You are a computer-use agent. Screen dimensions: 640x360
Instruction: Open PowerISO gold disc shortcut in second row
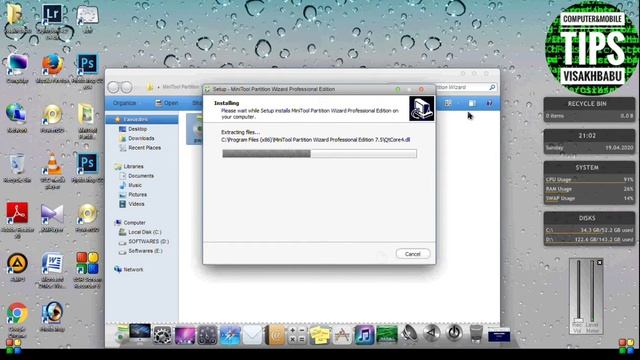[52, 114]
